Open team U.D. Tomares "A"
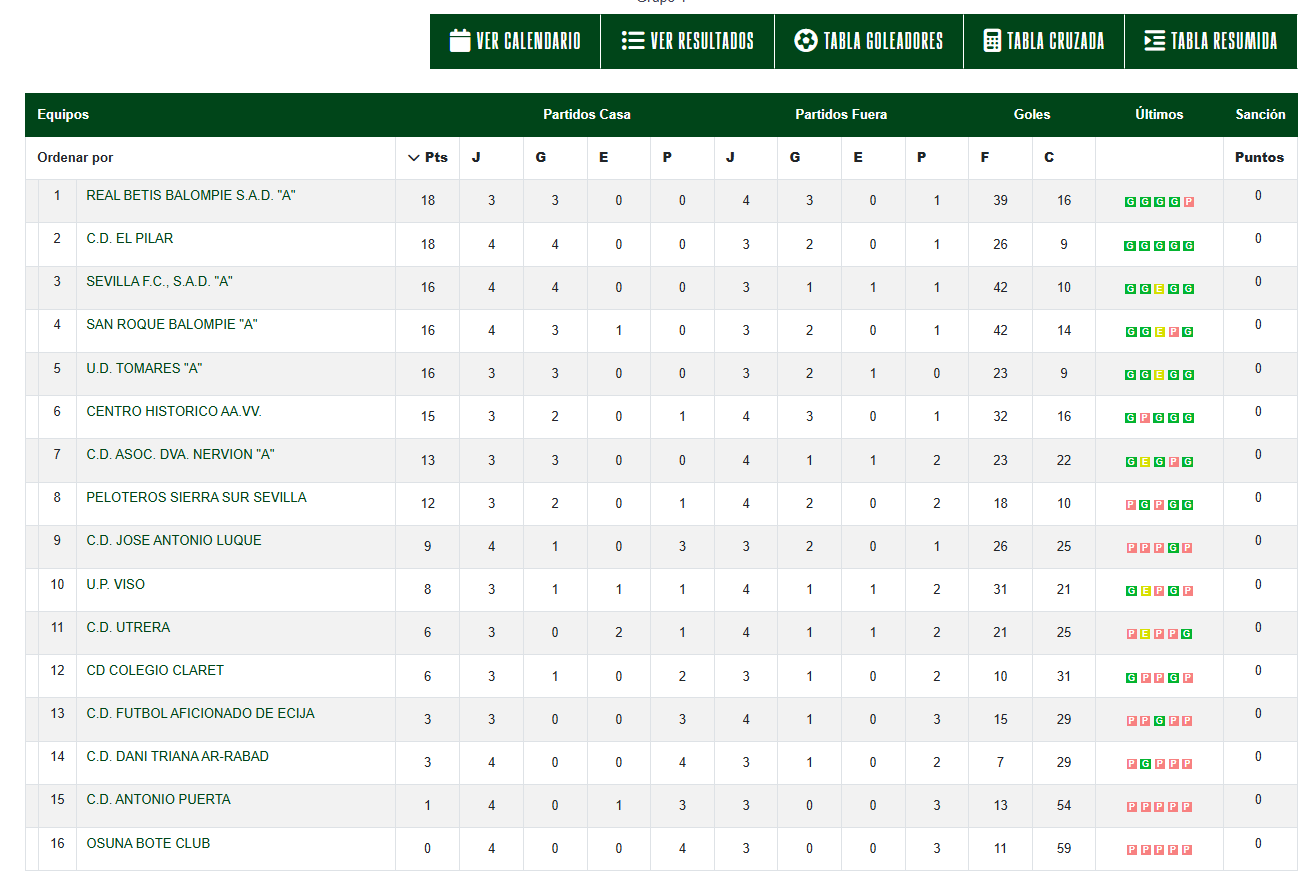The image size is (1306, 872). 144,369
